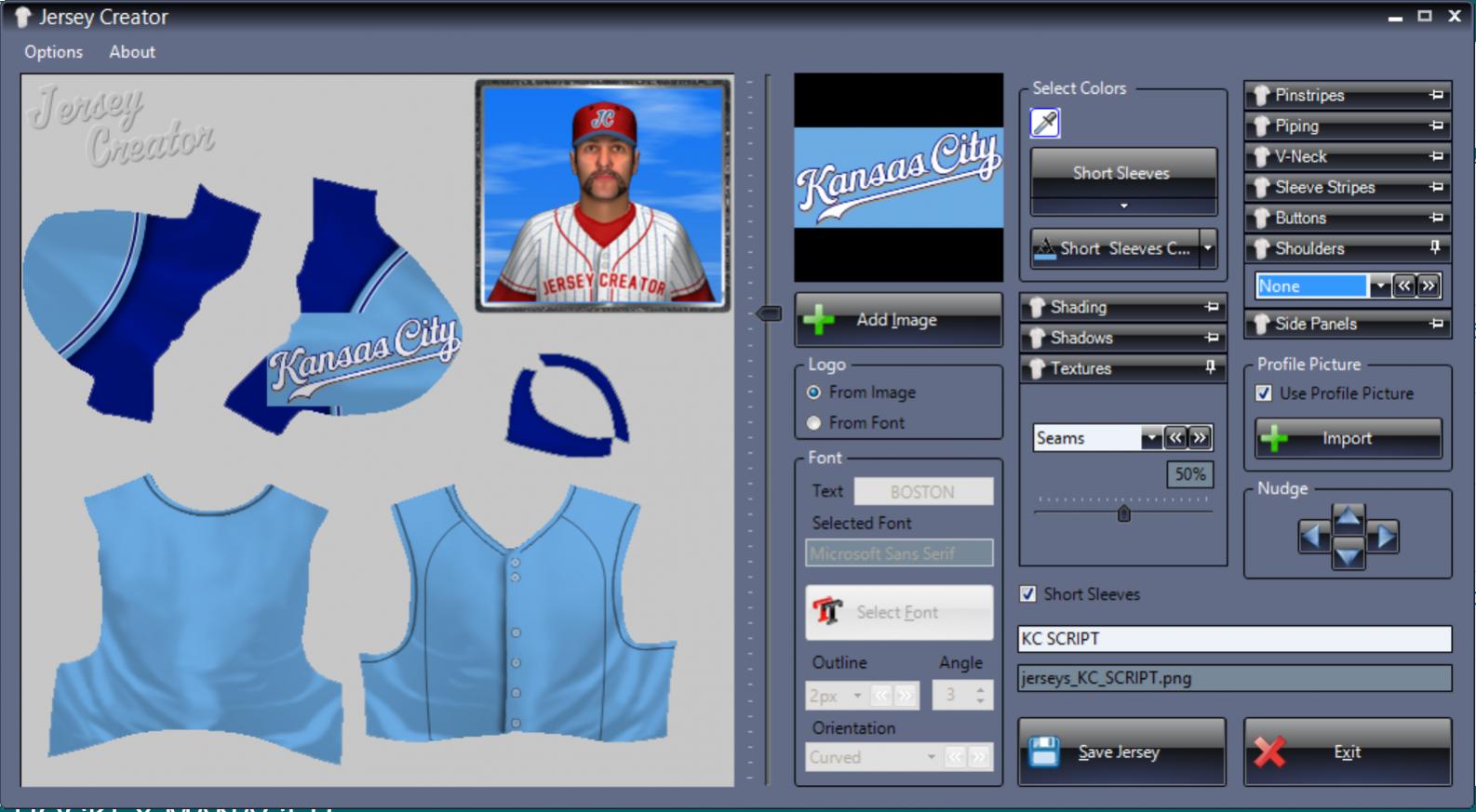
Task: Click the player profile picture preview
Action: click(603, 194)
